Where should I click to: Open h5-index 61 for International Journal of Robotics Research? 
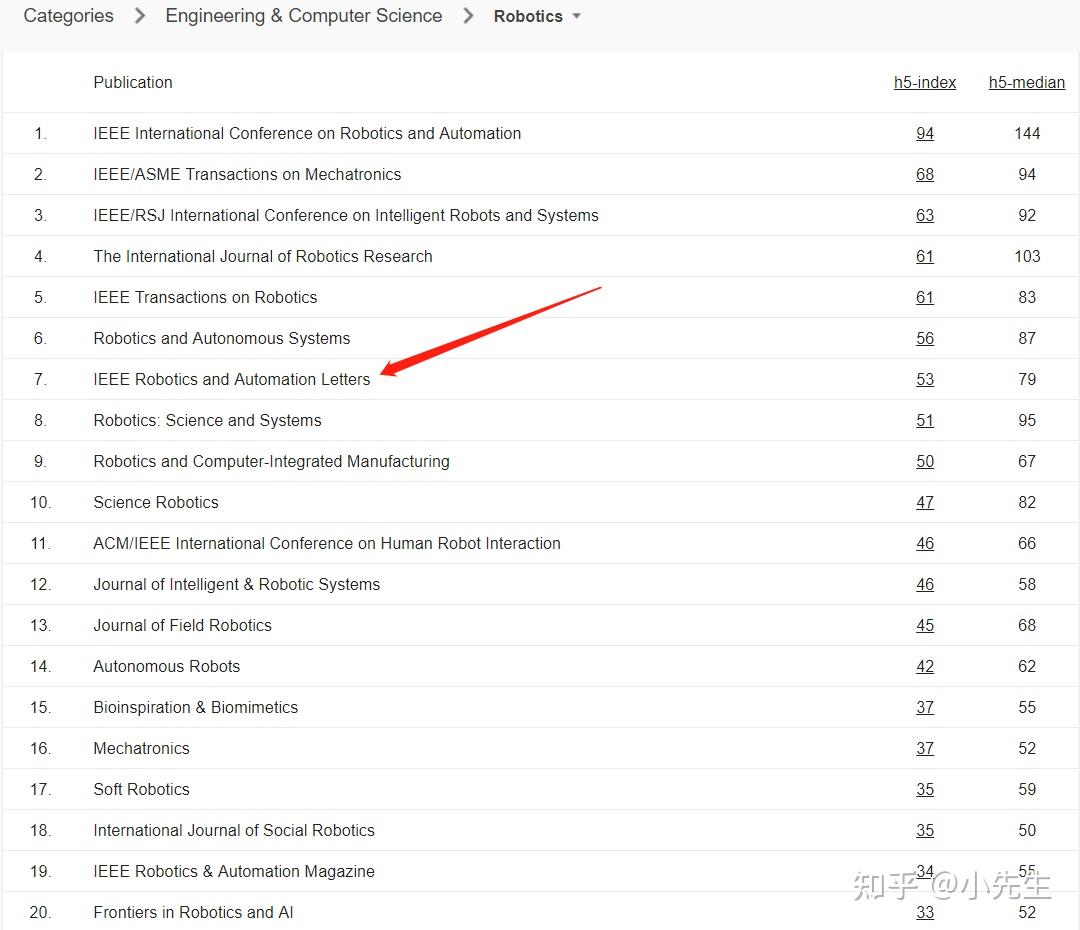(925, 256)
